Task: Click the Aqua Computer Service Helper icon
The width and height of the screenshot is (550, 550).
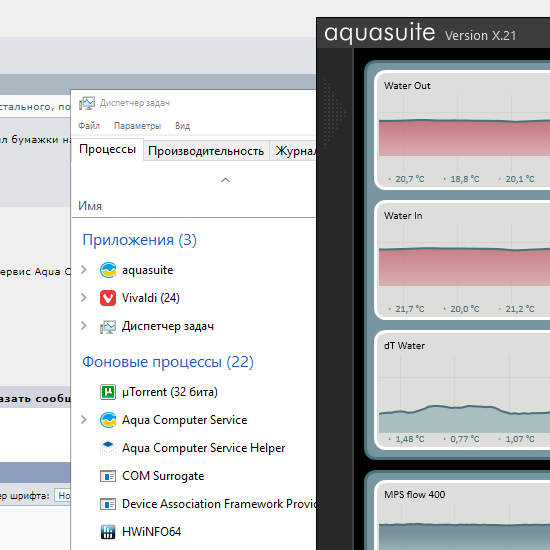Action: (x=108, y=448)
